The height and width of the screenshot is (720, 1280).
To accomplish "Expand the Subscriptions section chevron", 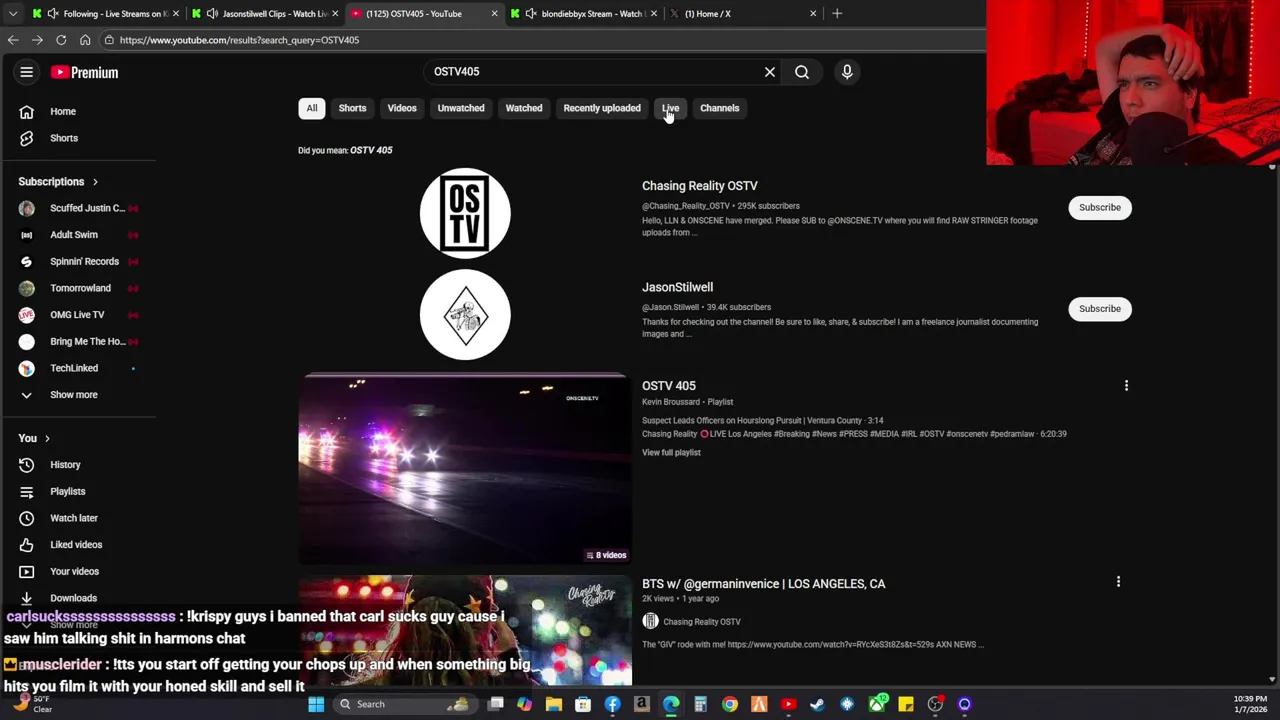I will (x=95, y=182).
